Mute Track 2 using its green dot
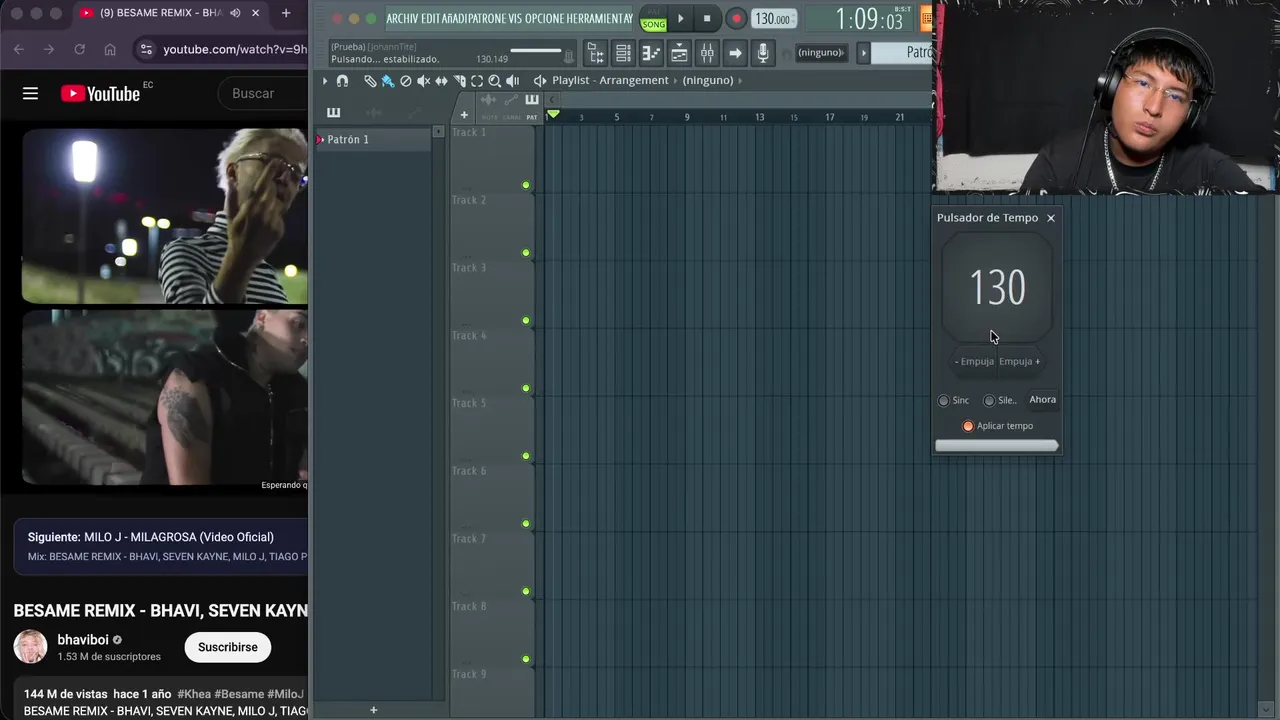 click(526, 253)
